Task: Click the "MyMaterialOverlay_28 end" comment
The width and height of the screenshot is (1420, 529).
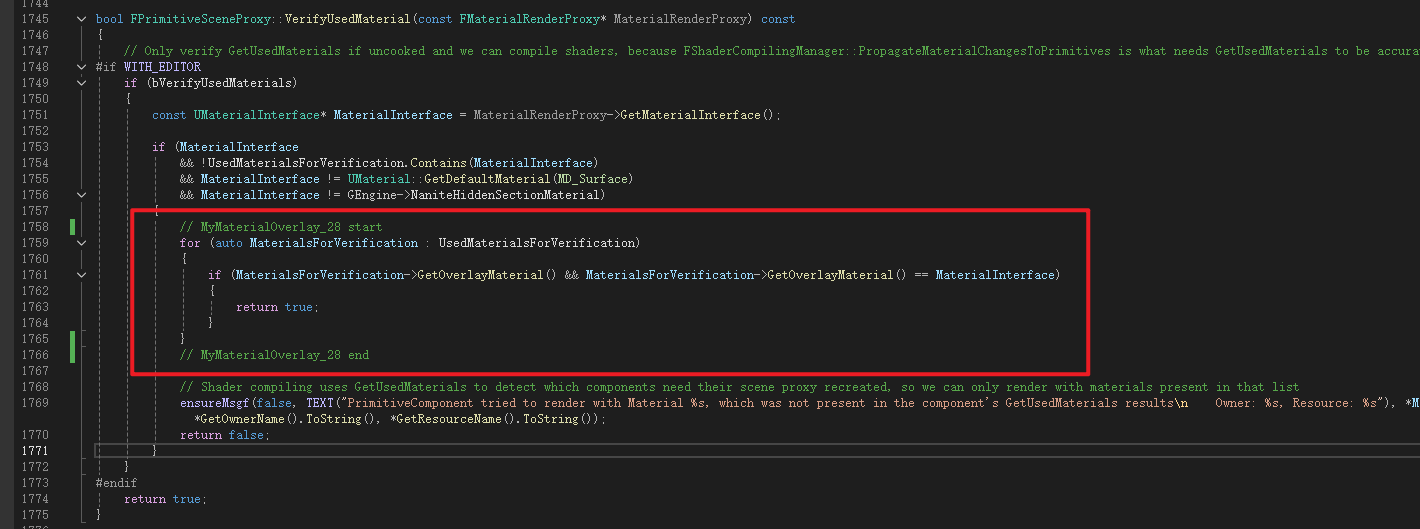Action: coord(275,355)
